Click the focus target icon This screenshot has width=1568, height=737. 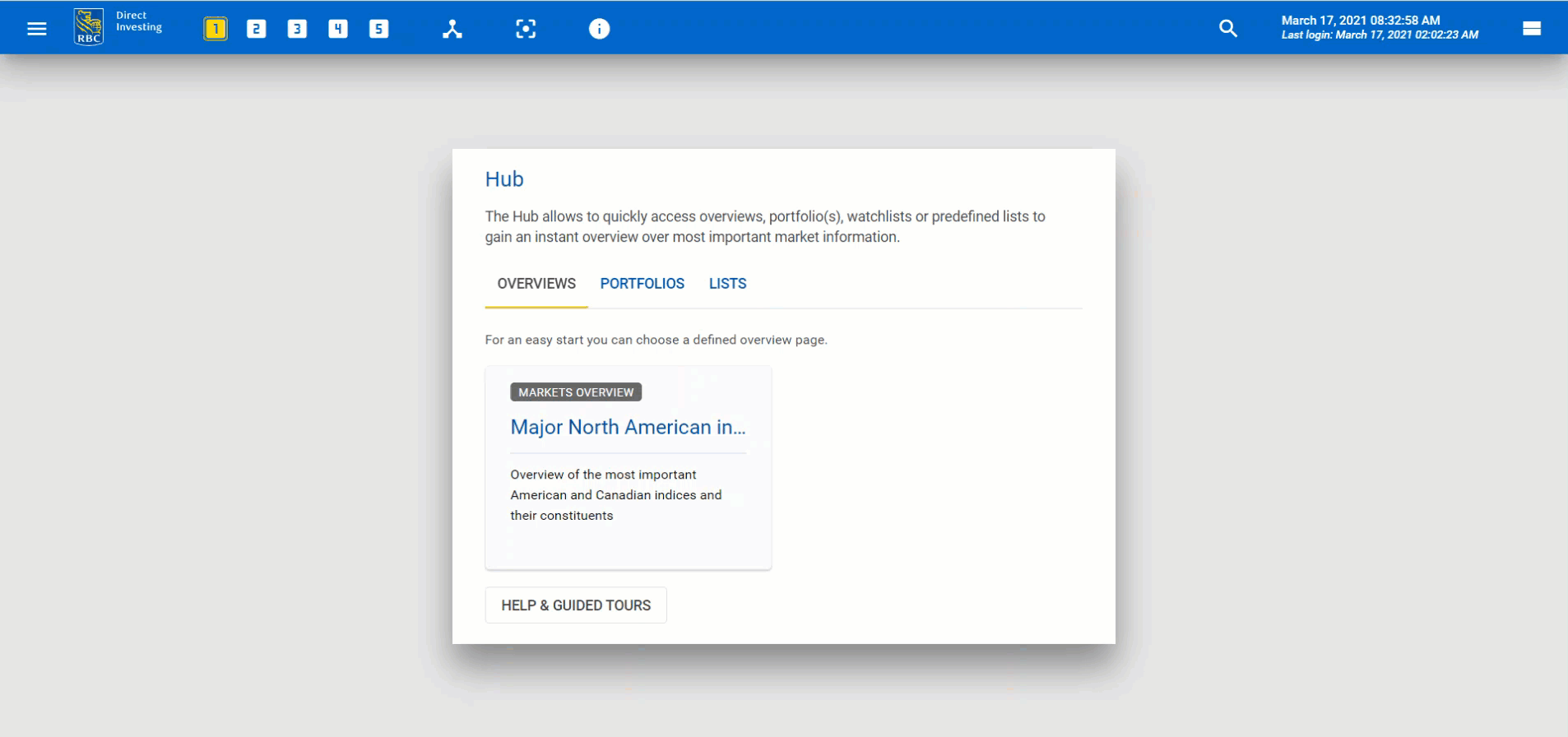[x=526, y=29]
